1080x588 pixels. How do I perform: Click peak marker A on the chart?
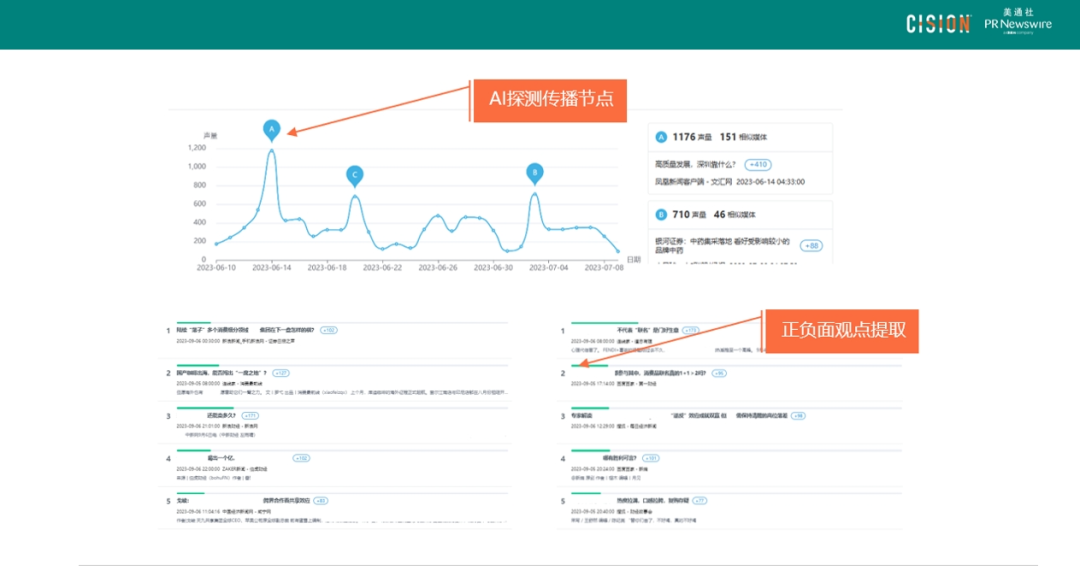[x=271, y=129]
